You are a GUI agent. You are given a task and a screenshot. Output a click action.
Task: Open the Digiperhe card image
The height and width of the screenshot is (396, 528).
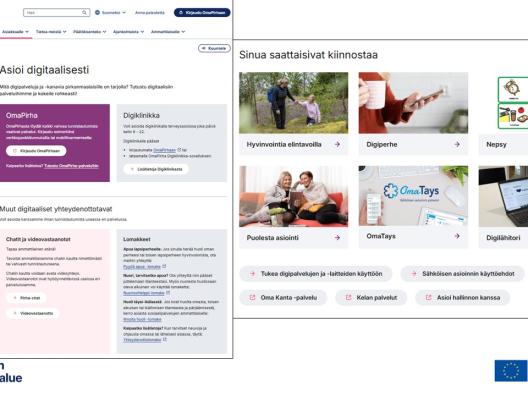pos(413,103)
